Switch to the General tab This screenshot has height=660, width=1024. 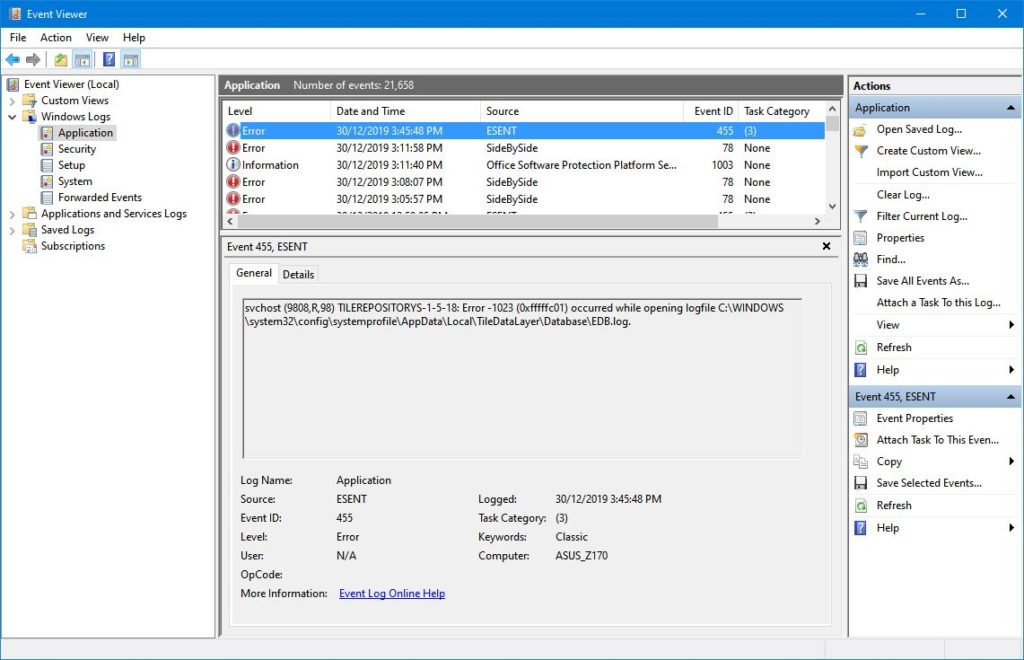(253, 273)
